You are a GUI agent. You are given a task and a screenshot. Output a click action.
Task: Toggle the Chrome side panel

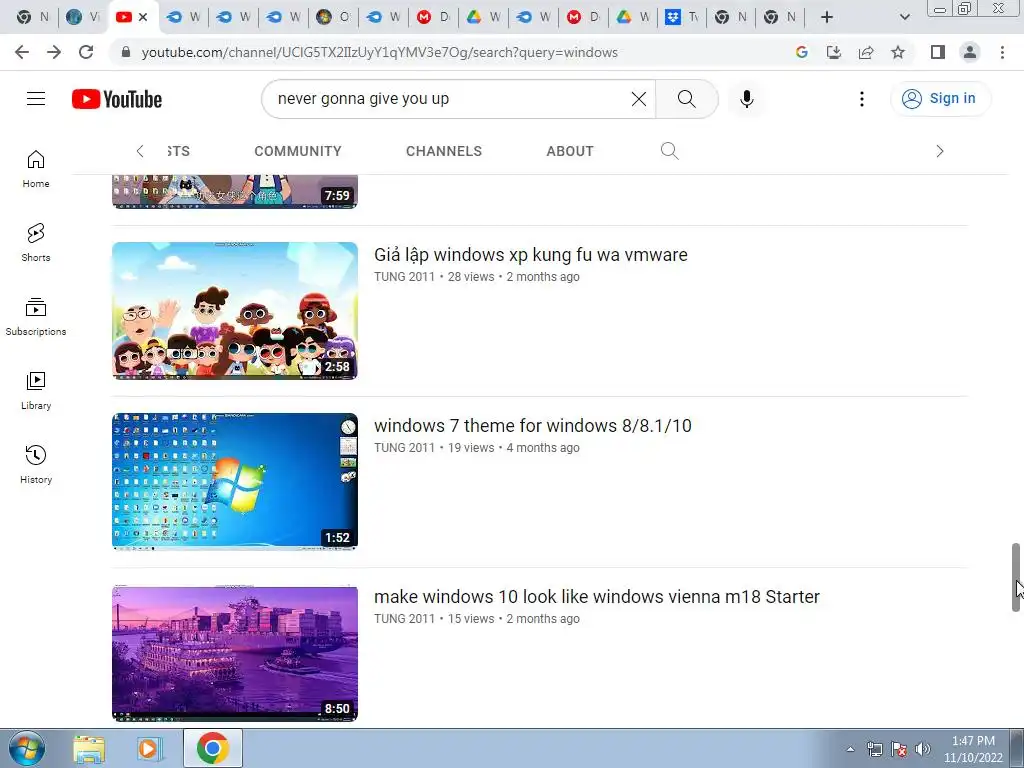point(938,52)
